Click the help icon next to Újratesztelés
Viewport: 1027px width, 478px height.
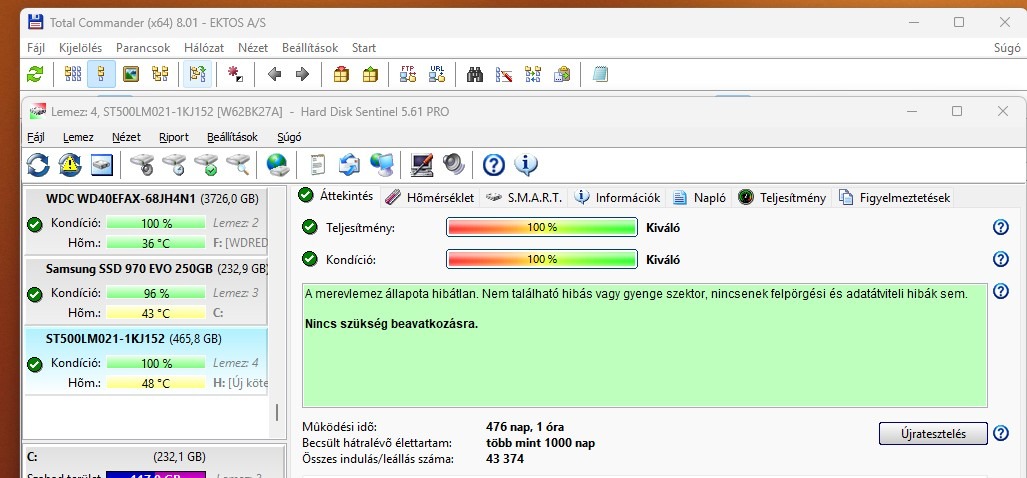point(1001,433)
